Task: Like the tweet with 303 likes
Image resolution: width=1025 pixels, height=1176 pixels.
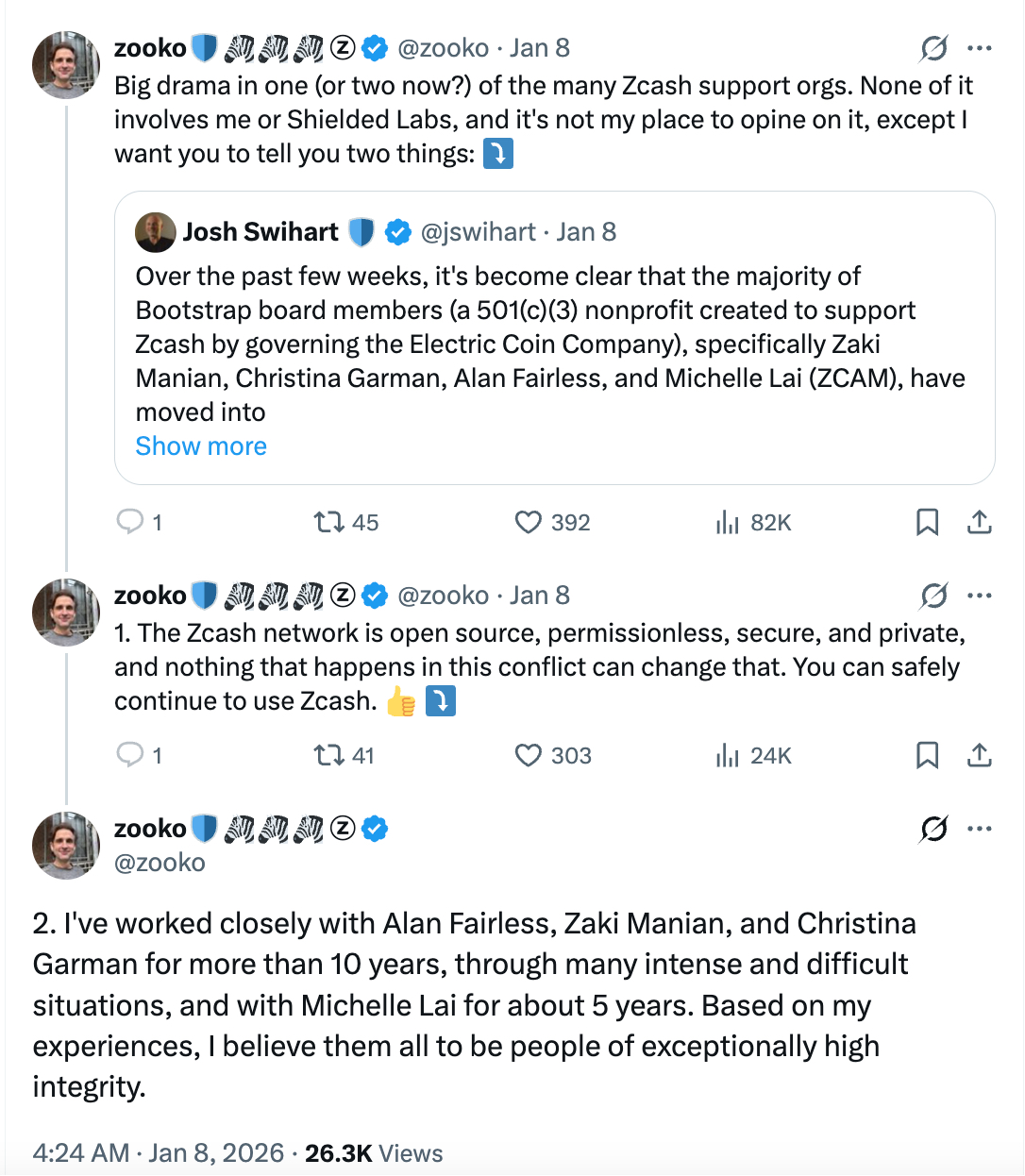Action: [x=528, y=755]
